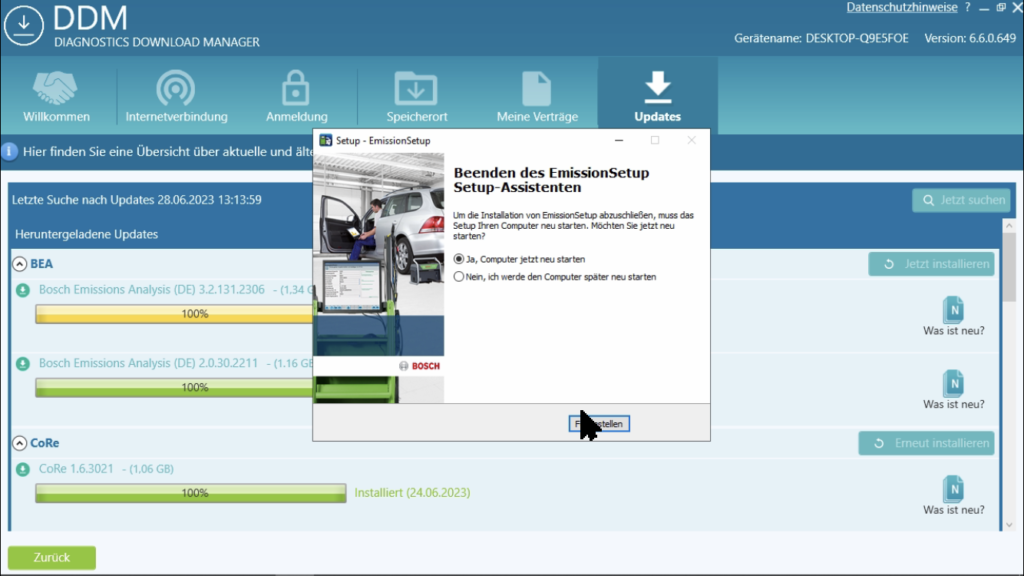Viewport: 1024px width, 576px height.
Task: Click the Speicherort folder icon
Action: point(416,89)
